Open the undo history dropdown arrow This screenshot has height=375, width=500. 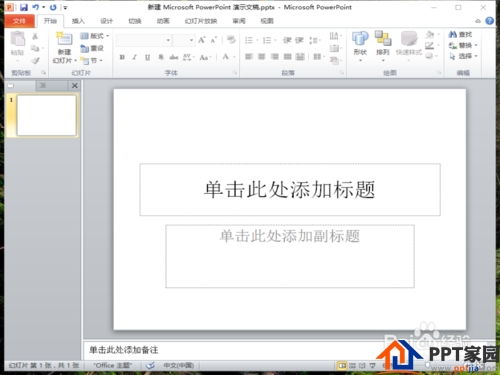[43, 7]
